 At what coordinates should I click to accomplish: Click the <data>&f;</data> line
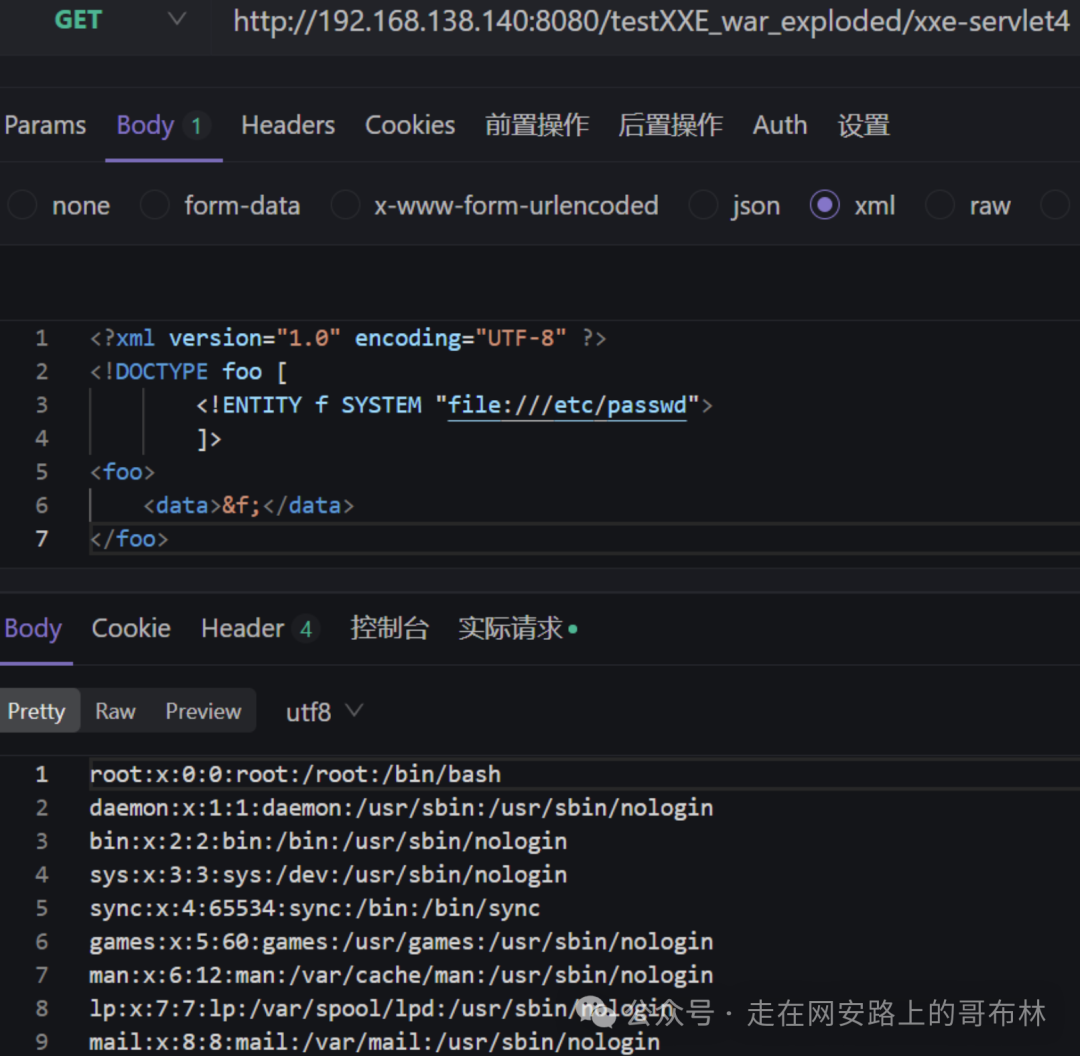click(x=248, y=506)
